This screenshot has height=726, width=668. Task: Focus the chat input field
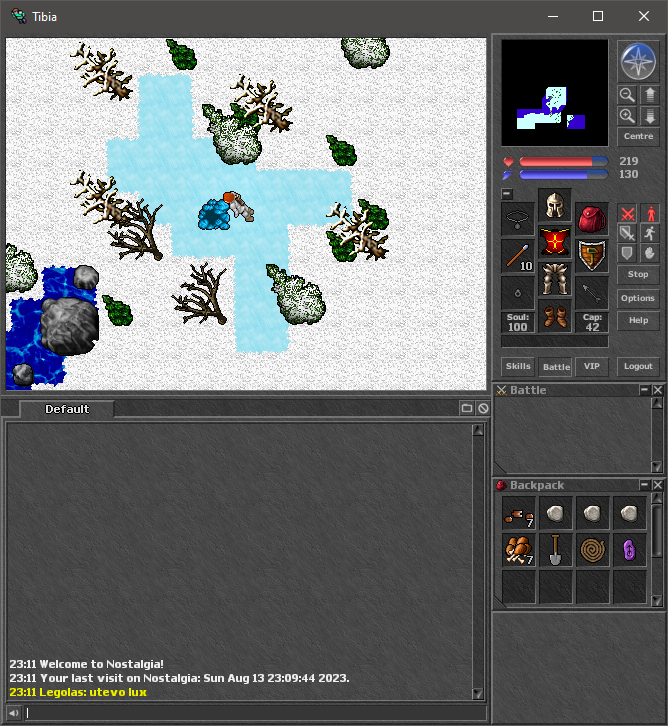coord(256,713)
